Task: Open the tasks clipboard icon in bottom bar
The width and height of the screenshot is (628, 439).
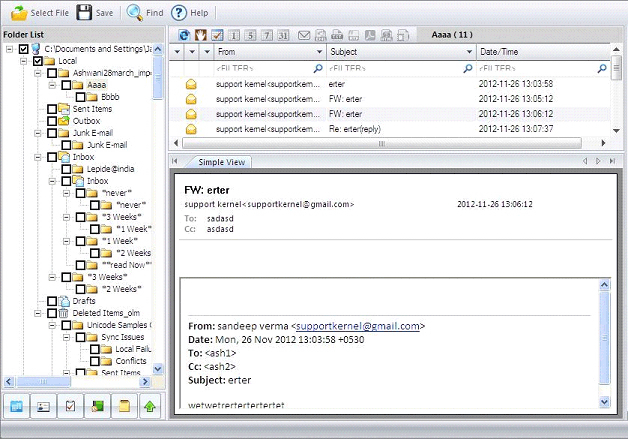Action: 70,407
